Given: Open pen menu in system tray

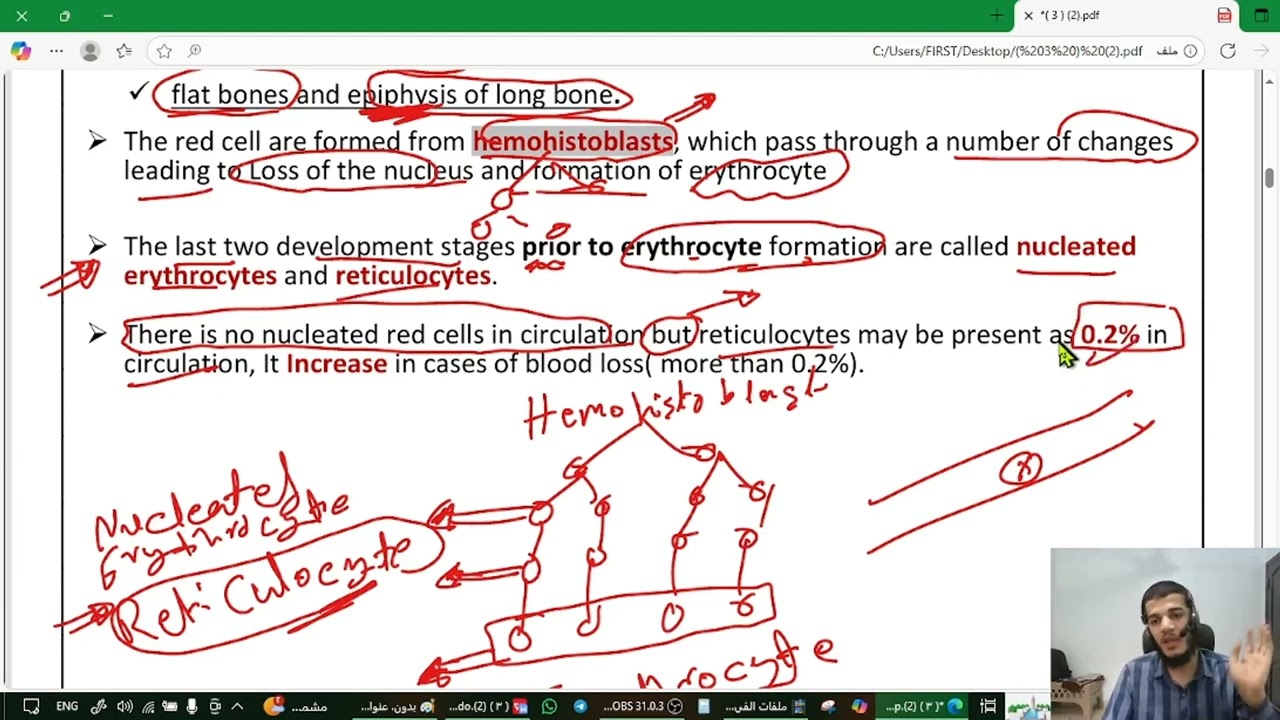Looking at the screenshot, I should click(x=98, y=706).
